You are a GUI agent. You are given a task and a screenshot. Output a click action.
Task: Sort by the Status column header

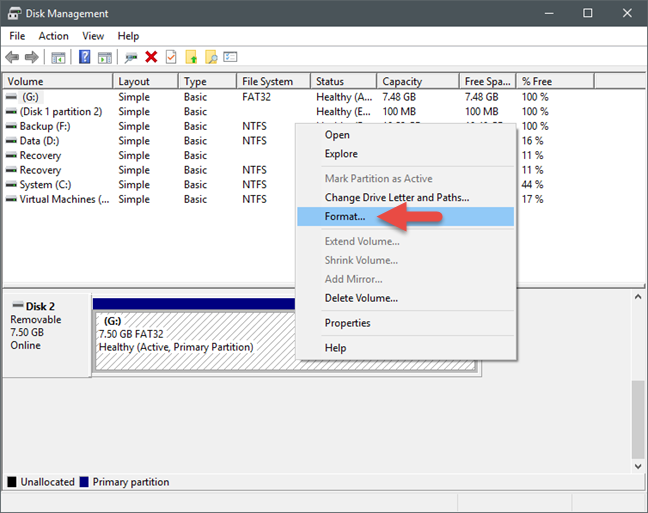344,81
